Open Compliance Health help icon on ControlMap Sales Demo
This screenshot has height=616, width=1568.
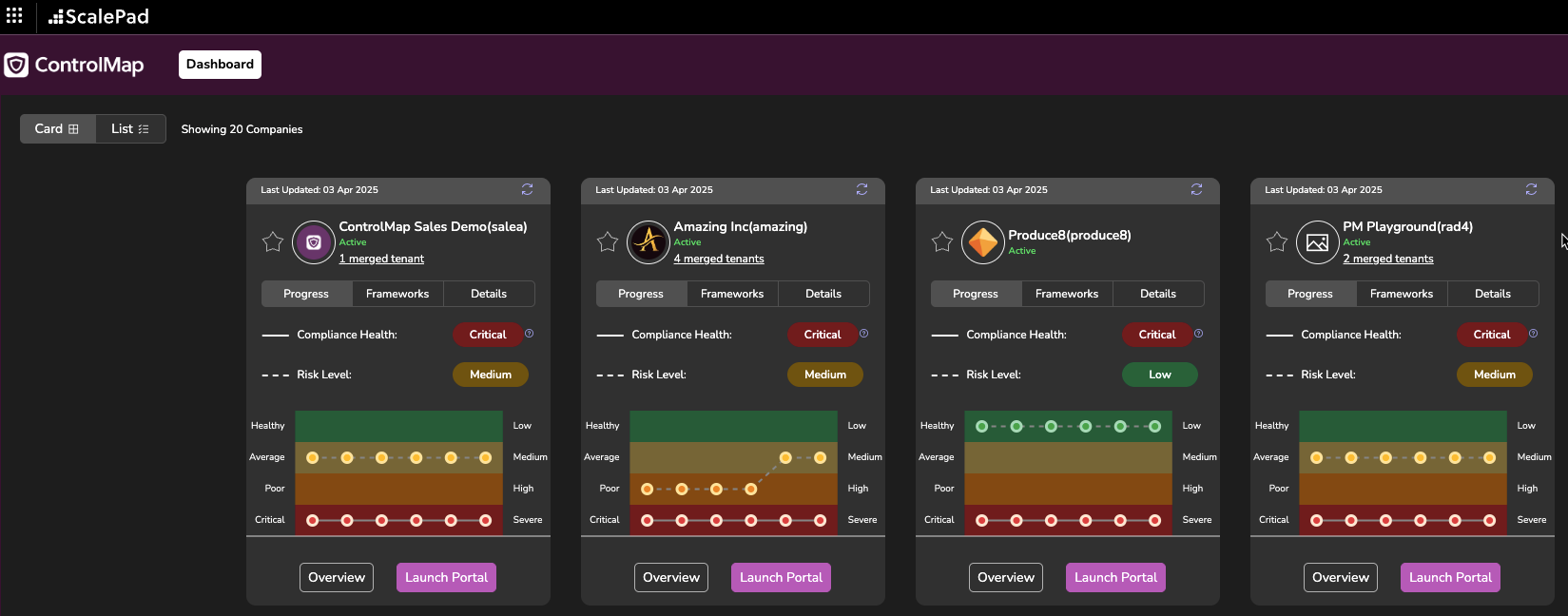click(x=530, y=334)
